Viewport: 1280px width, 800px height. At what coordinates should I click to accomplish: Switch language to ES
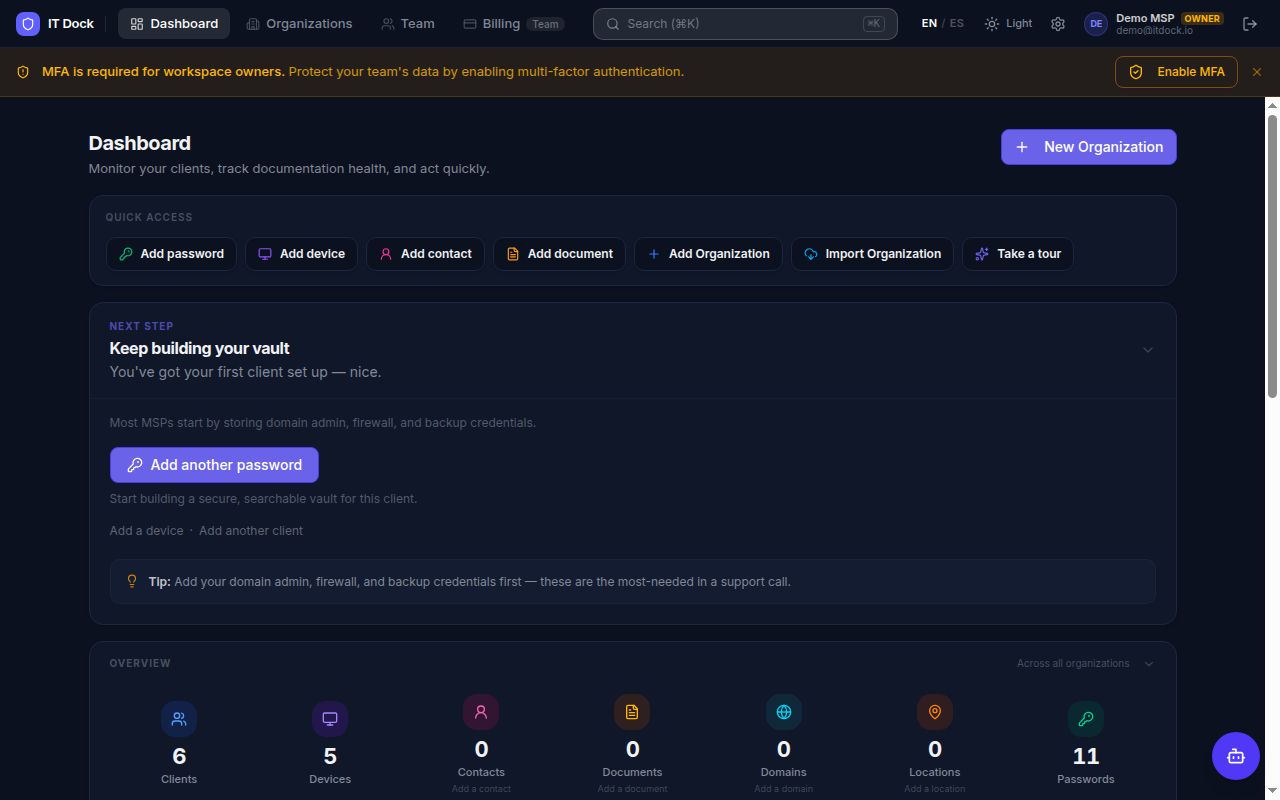(x=957, y=24)
